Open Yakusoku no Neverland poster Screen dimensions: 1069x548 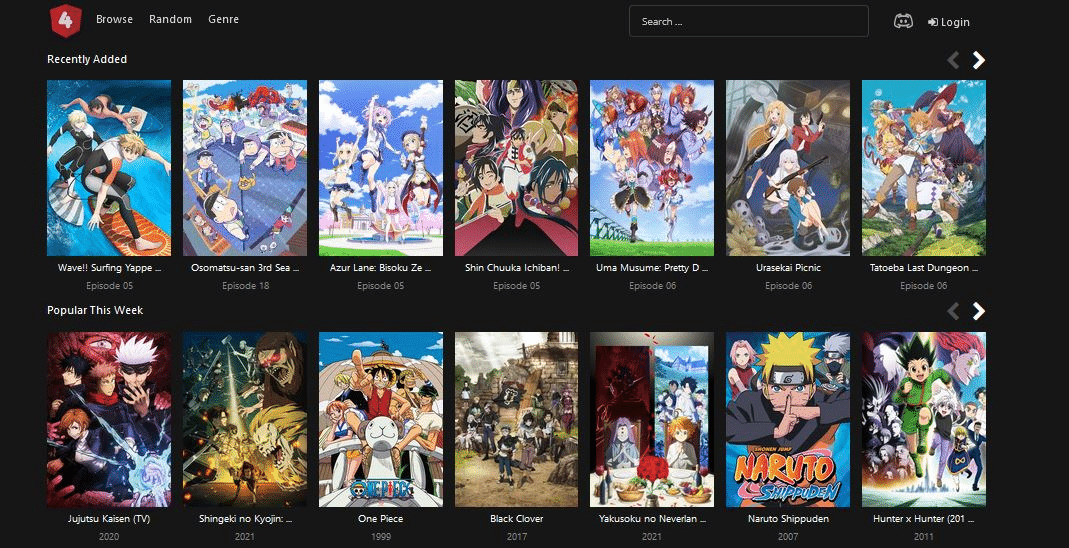[x=652, y=419]
